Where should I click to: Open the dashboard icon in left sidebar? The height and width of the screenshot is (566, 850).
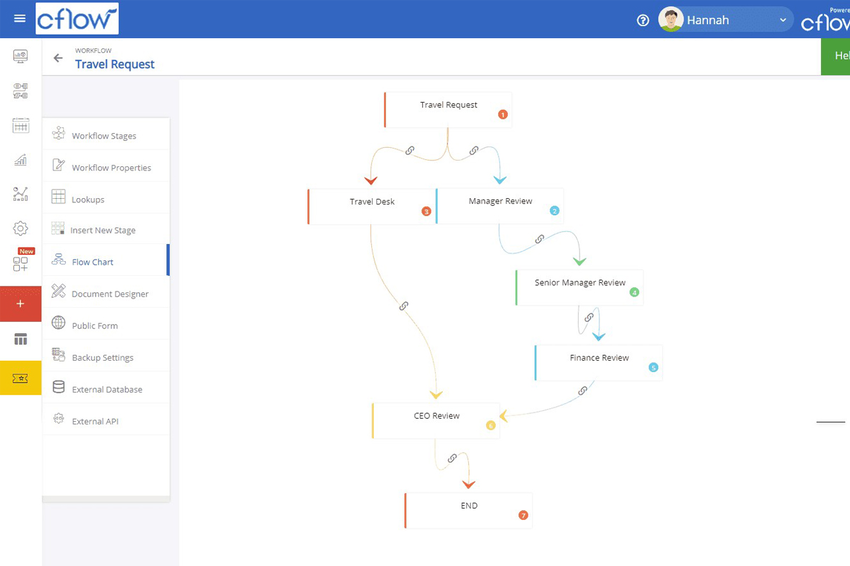tap(20, 57)
